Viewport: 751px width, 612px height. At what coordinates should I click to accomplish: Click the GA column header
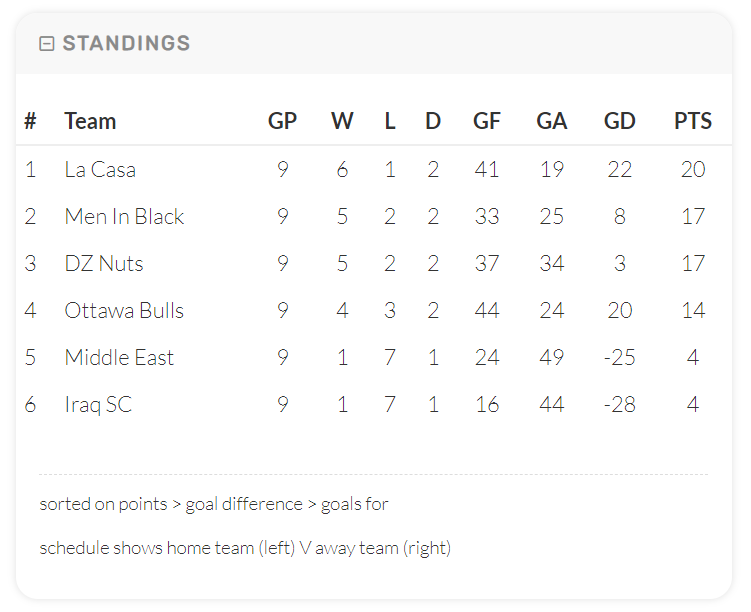(x=552, y=122)
